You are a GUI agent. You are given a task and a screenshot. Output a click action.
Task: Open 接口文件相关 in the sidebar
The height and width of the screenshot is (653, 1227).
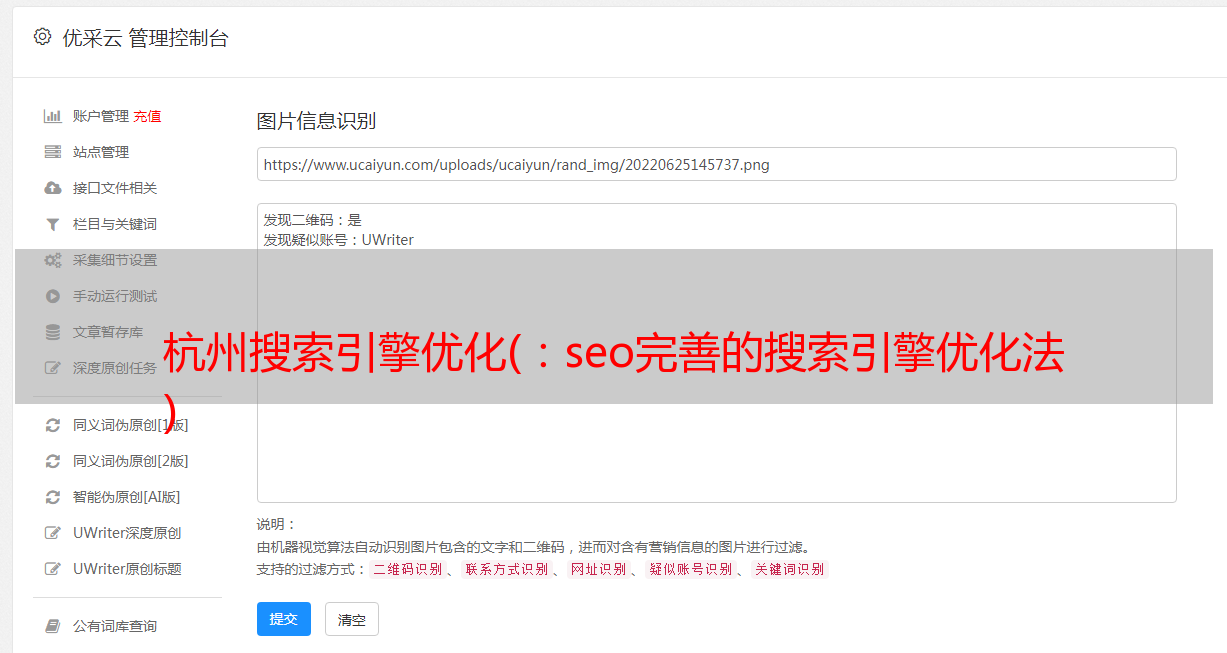tap(115, 188)
